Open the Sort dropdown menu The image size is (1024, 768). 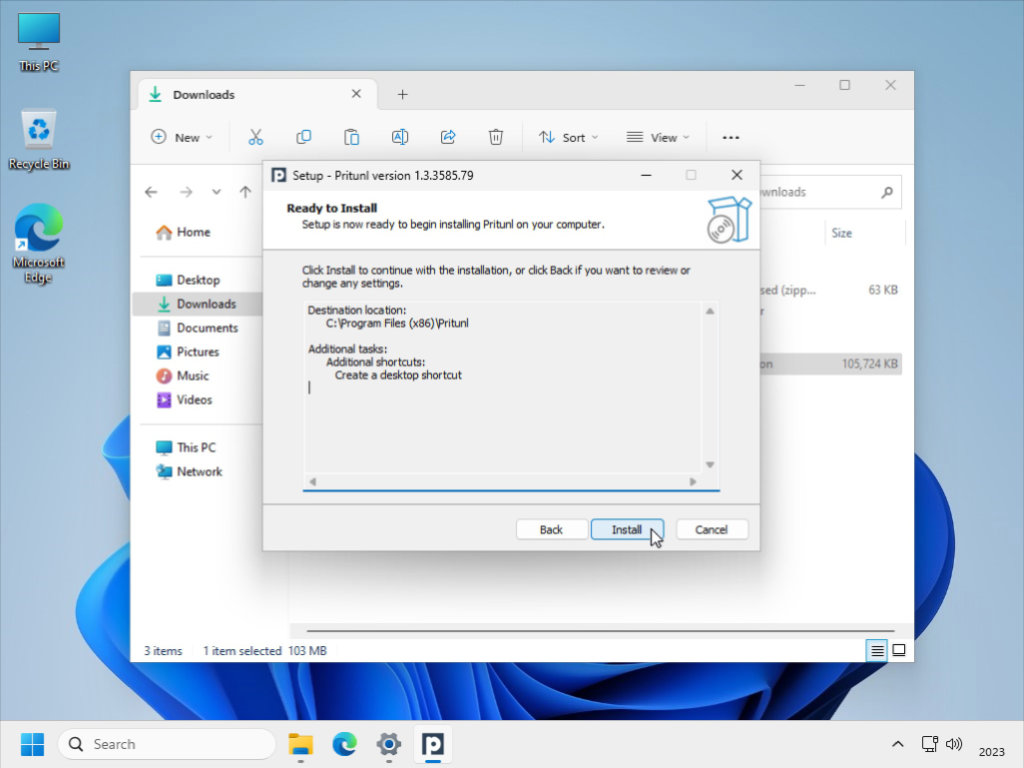(568, 137)
